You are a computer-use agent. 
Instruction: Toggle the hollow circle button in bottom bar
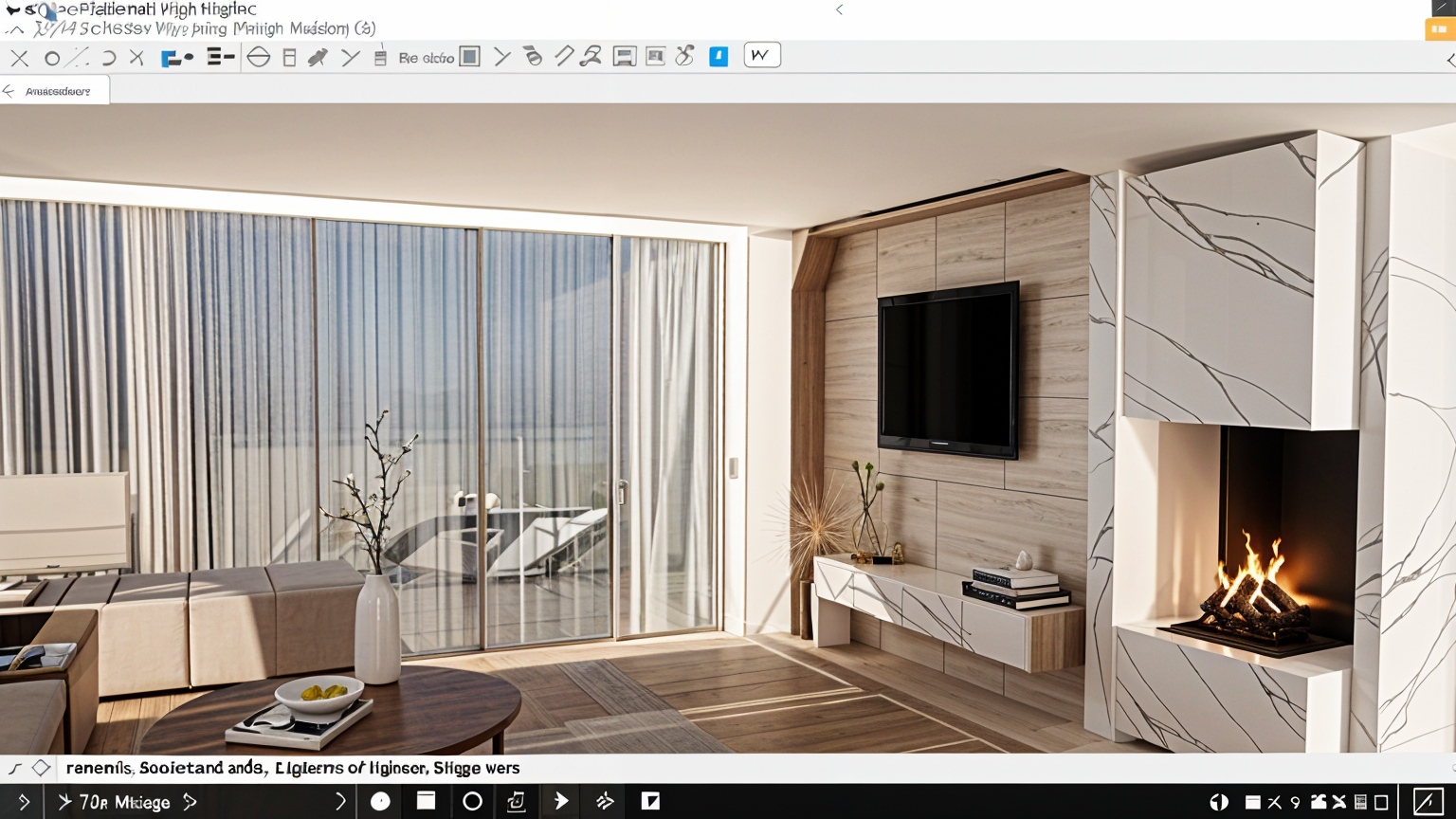click(x=472, y=802)
